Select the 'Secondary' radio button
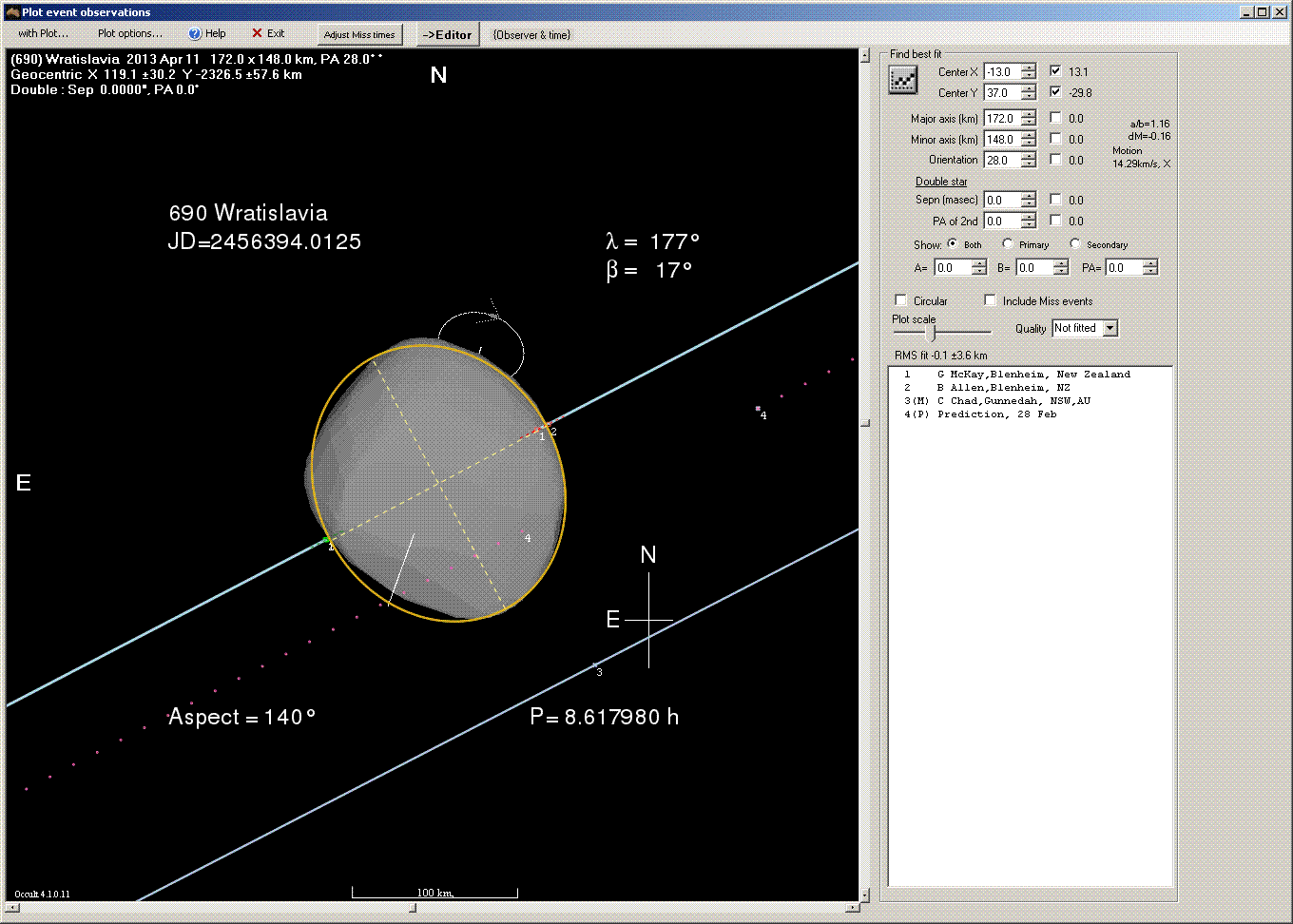The width and height of the screenshot is (1293, 924). pyautogui.click(x=1075, y=244)
